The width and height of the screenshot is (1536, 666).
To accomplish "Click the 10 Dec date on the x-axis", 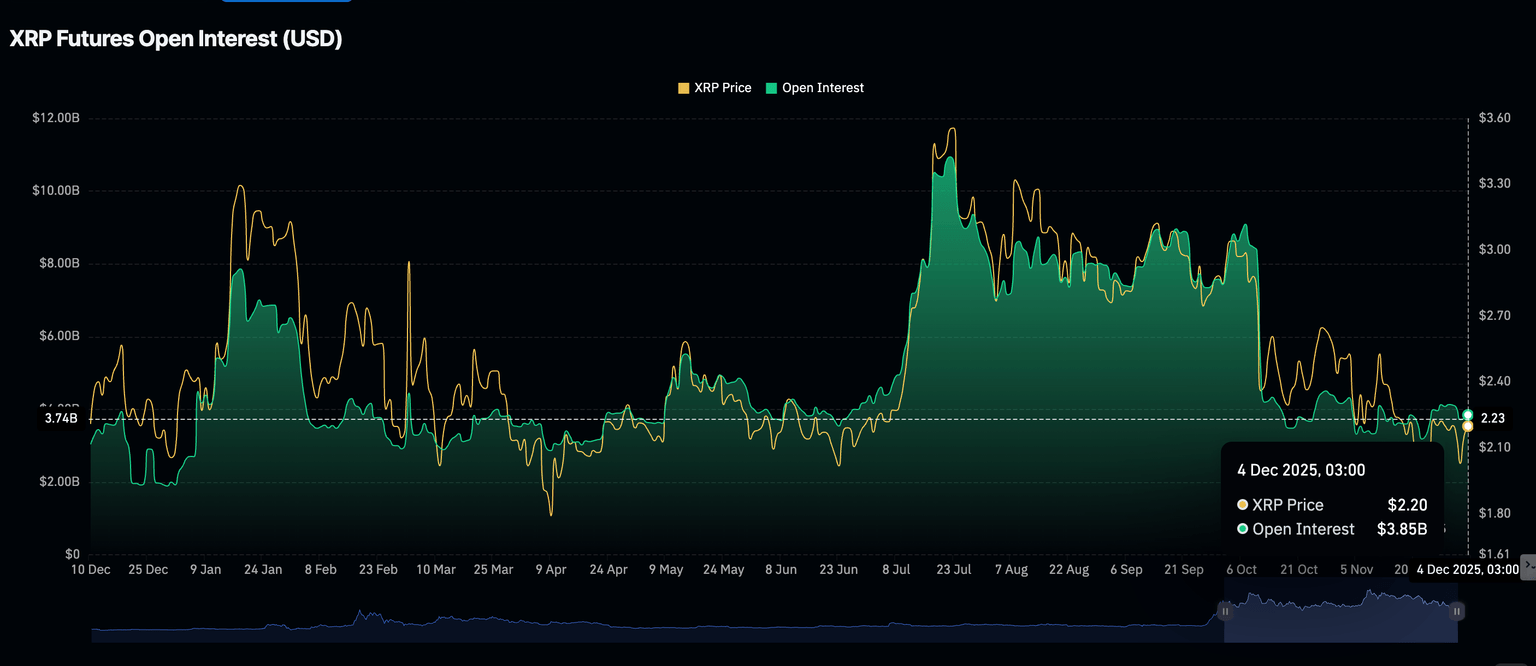I will pyautogui.click(x=91, y=569).
